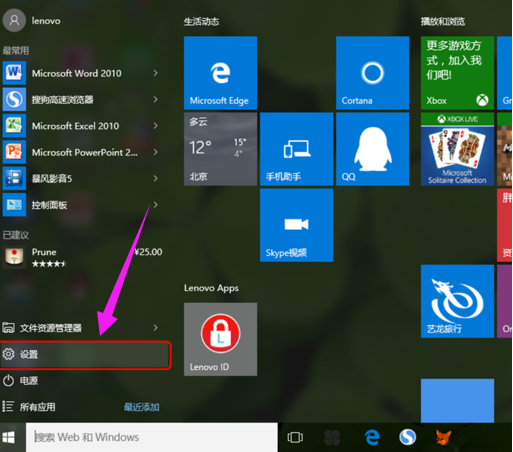
Task: Expand jump list for 暴风影音5
Action: click(x=155, y=178)
